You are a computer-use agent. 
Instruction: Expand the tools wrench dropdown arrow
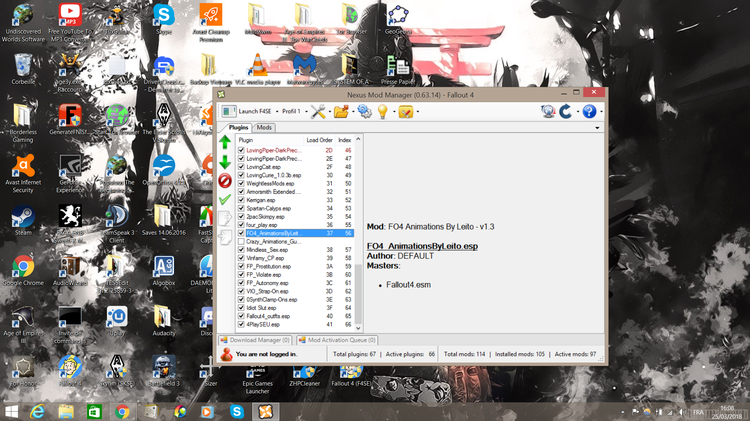(329, 112)
